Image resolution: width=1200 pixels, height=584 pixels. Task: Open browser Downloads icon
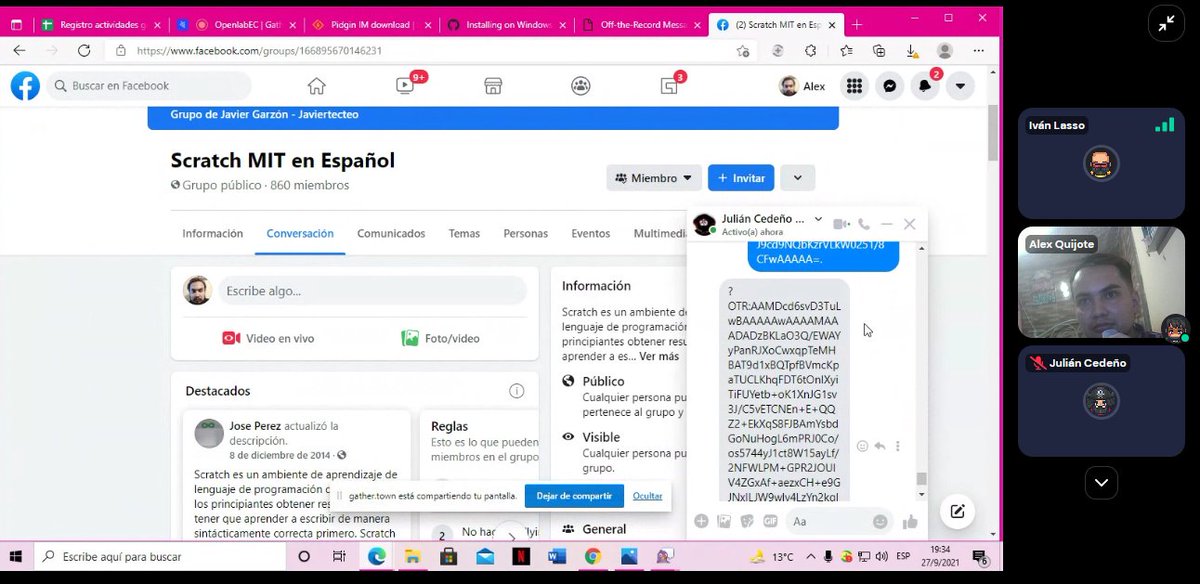913,50
